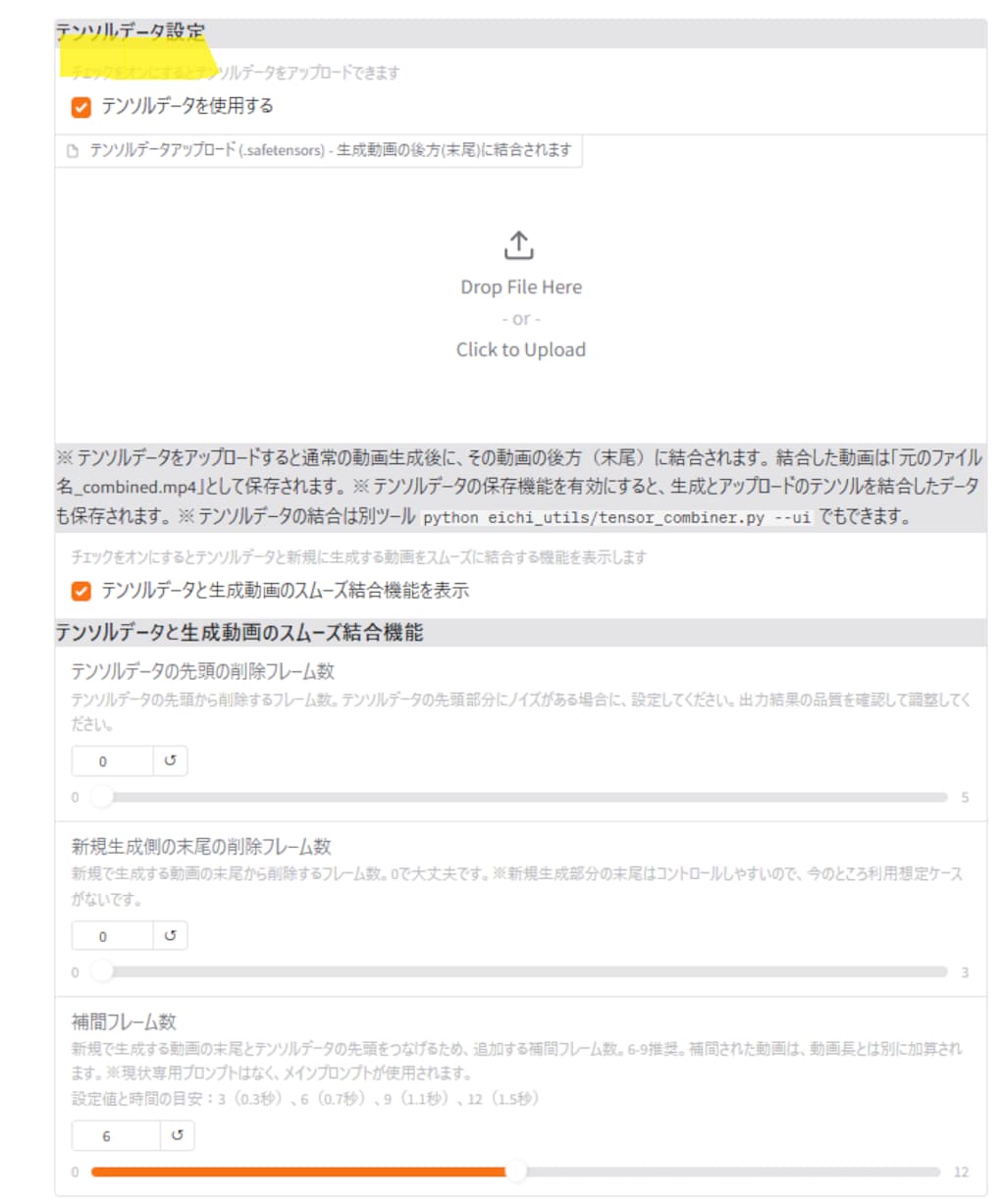Click the テンソルデータを使用する label text
This screenshot has height=1204, width=1005.
[x=187, y=106]
